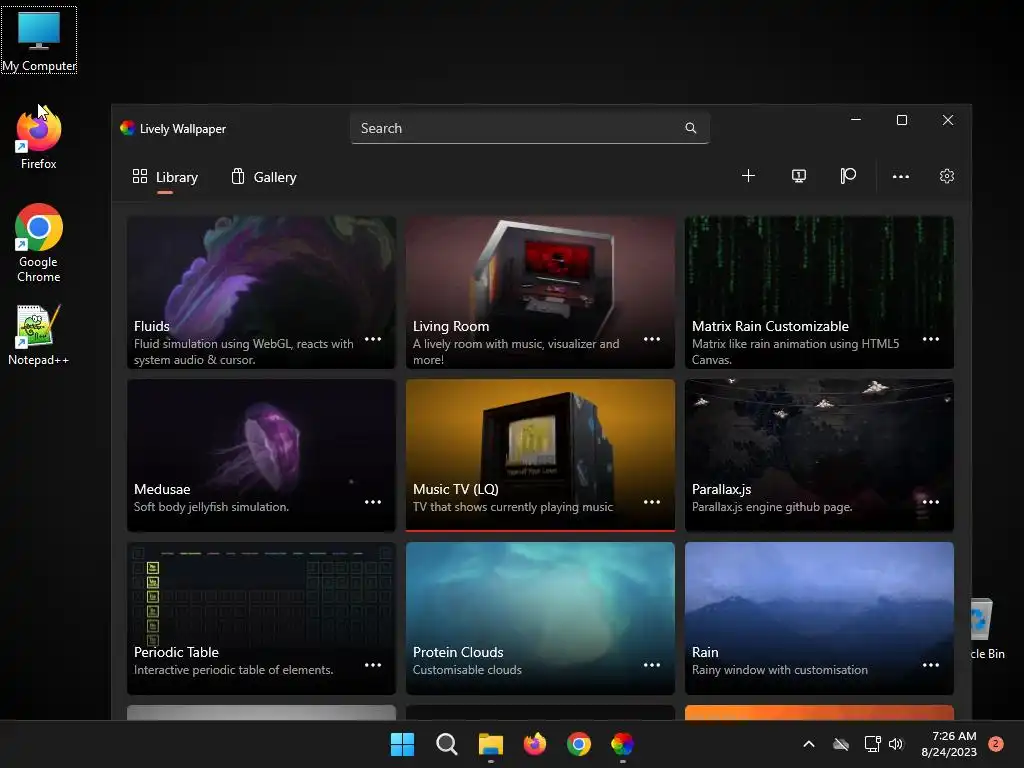
Task: Open Chrome from the taskbar
Action: [x=579, y=744]
